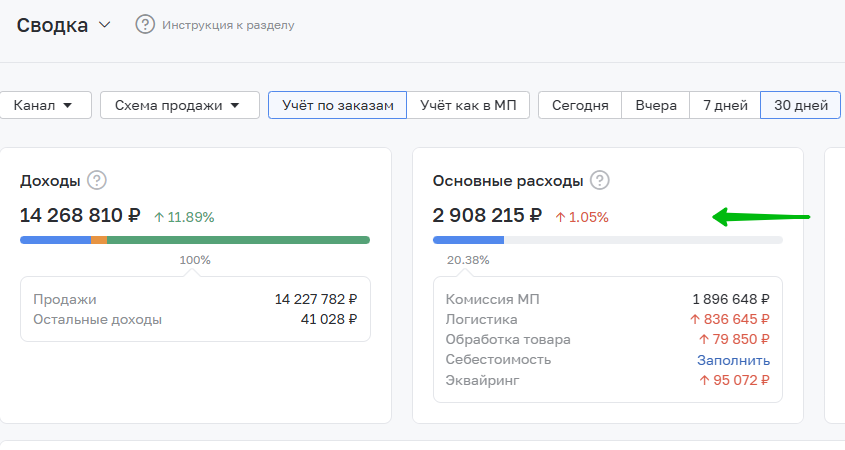Click the Заполнить link for Себестоимость

point(733,360)
